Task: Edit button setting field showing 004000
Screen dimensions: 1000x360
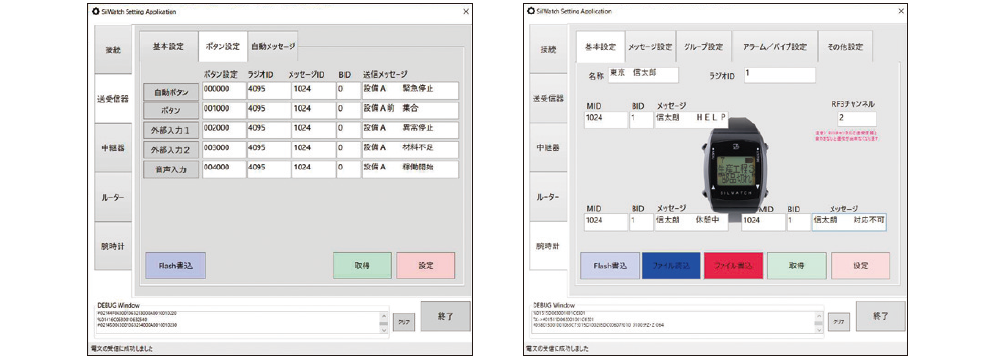Action: [224, 170]
